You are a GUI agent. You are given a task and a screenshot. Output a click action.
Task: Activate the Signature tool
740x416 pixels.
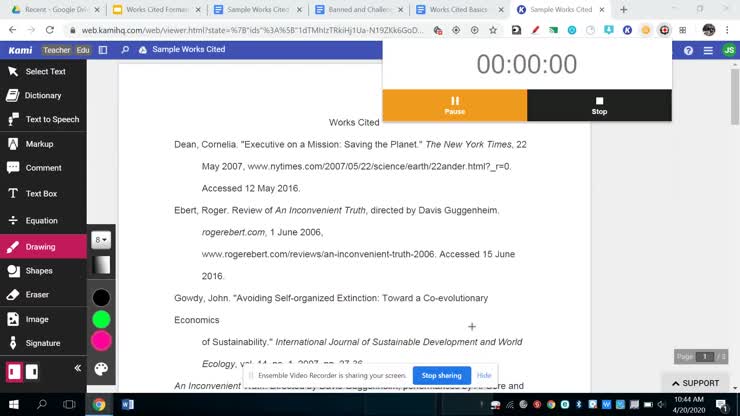click(x=42, y=343)
